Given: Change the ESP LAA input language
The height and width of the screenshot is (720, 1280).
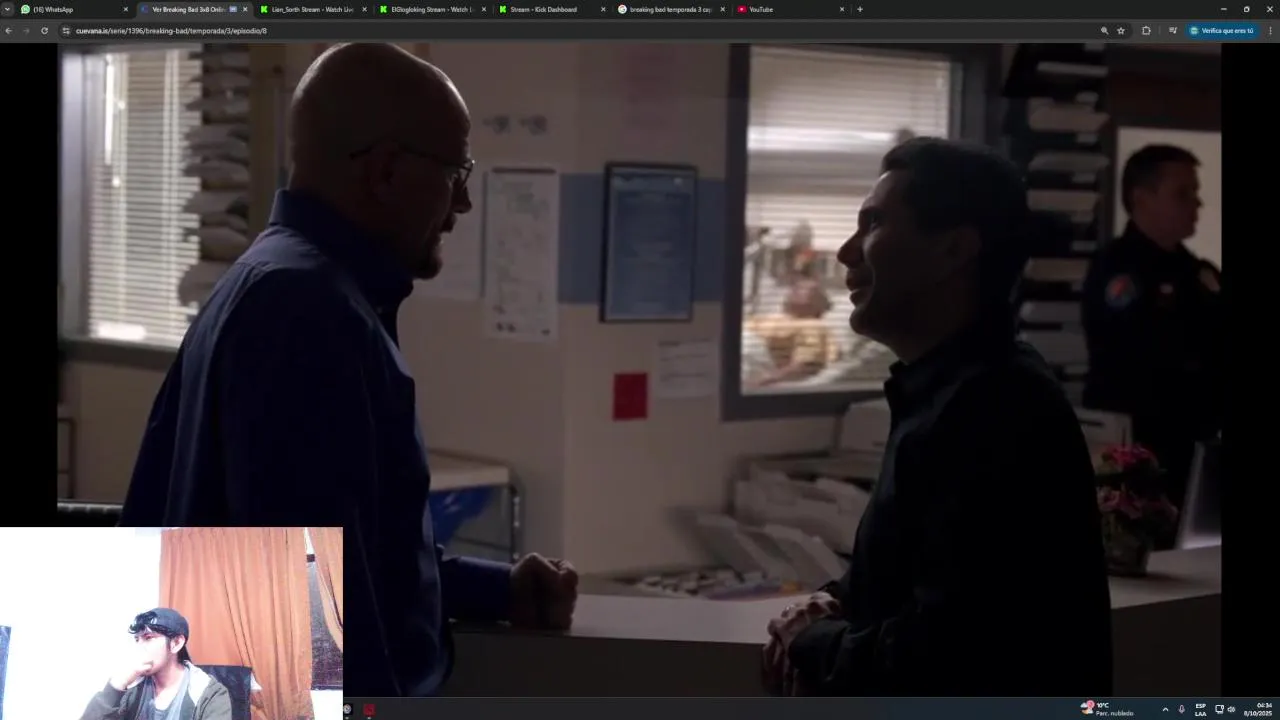Looking at the screenshot, I should [1200, 709].
